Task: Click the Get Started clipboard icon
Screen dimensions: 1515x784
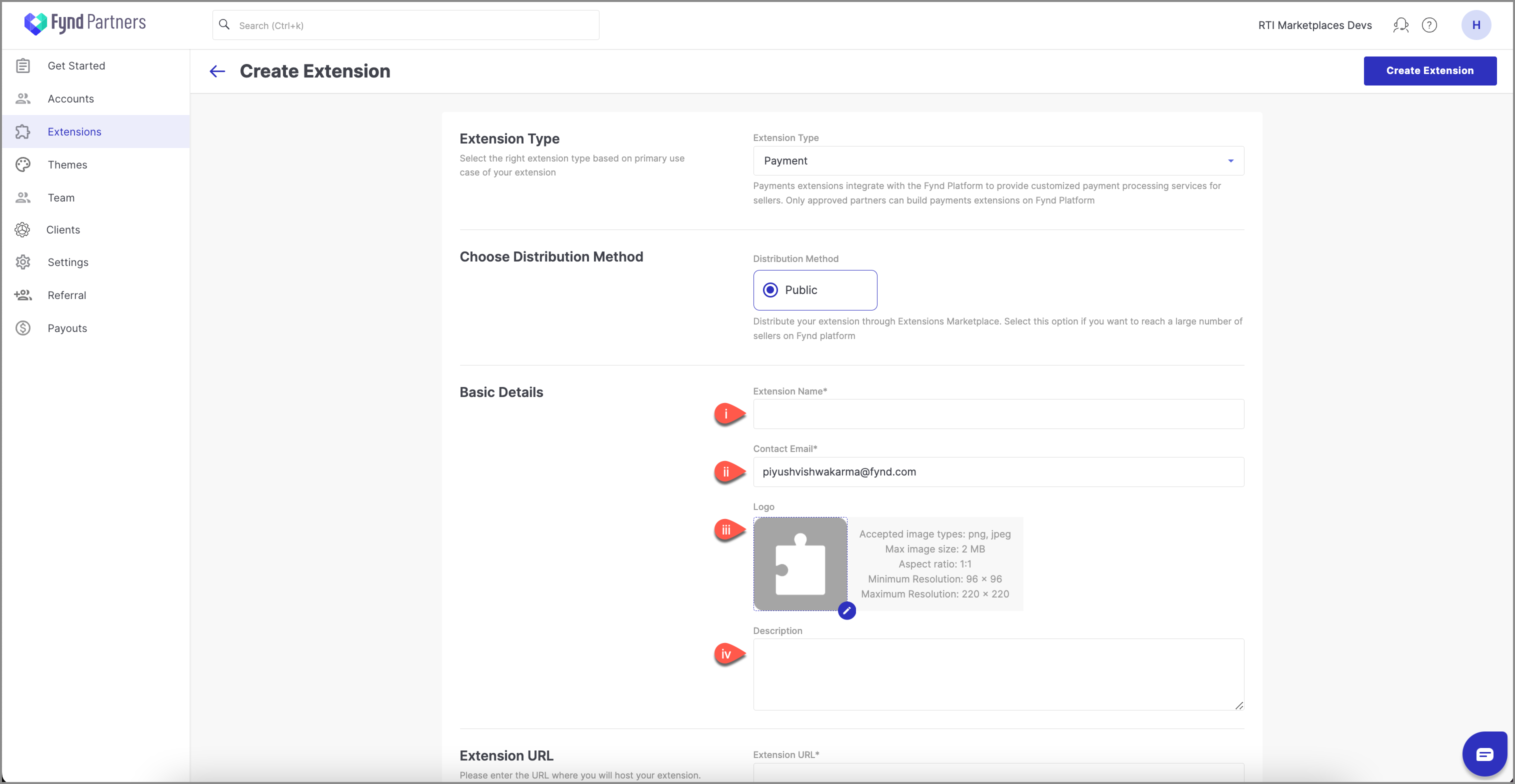Action: point(23,66)
